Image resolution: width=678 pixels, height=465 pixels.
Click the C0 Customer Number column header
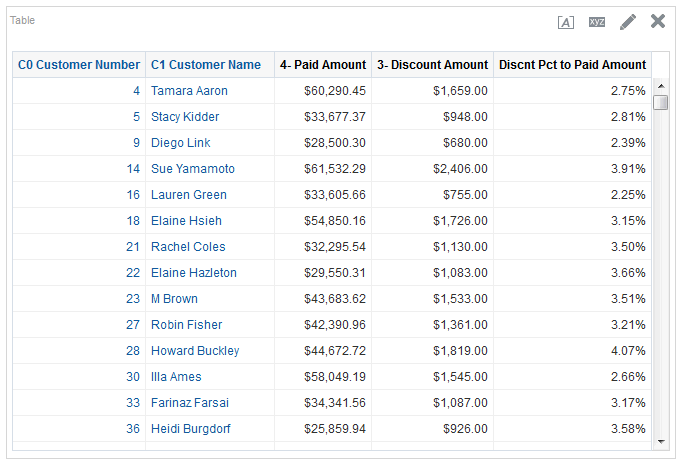pyautogui.click(x=79, y=65)
